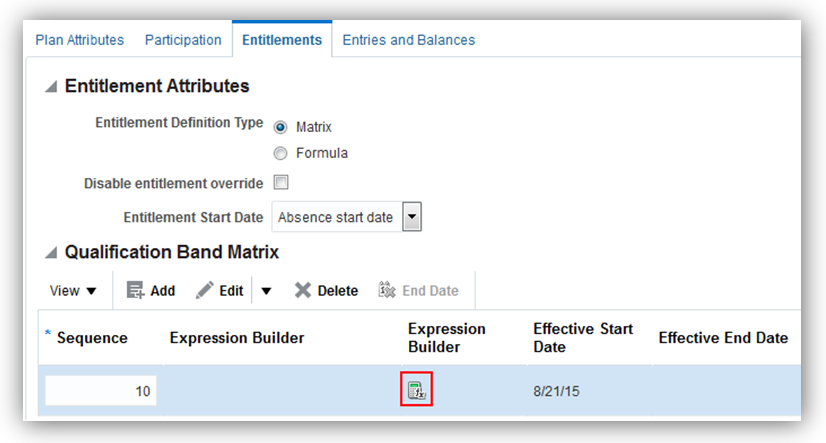Click the Effective End Date column header
Screen dimensions: 826x443
pyautogui.click(x=723, y=338)
